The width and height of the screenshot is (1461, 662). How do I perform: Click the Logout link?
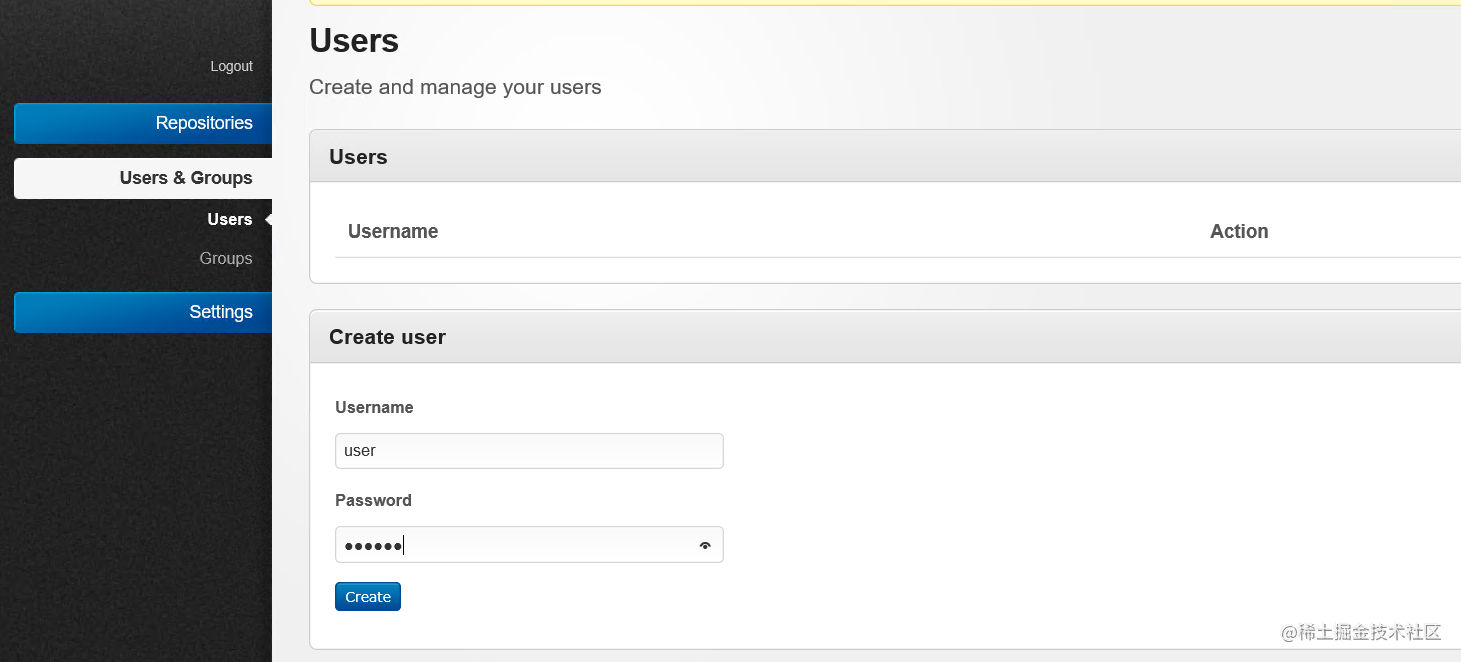231,66
